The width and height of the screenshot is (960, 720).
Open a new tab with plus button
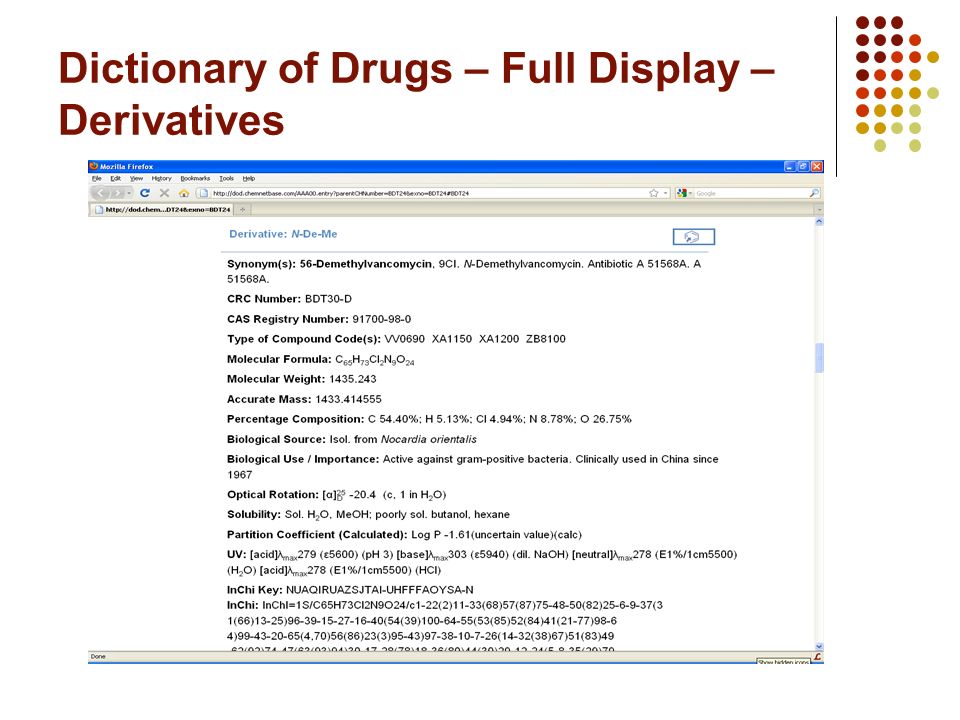[x=242, y=209]
